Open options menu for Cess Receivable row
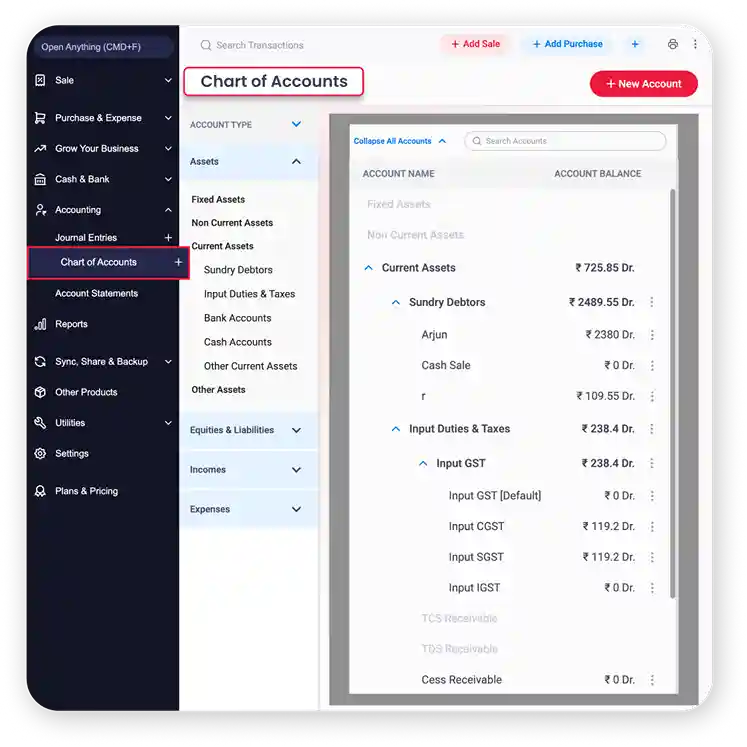 point(652,680)
